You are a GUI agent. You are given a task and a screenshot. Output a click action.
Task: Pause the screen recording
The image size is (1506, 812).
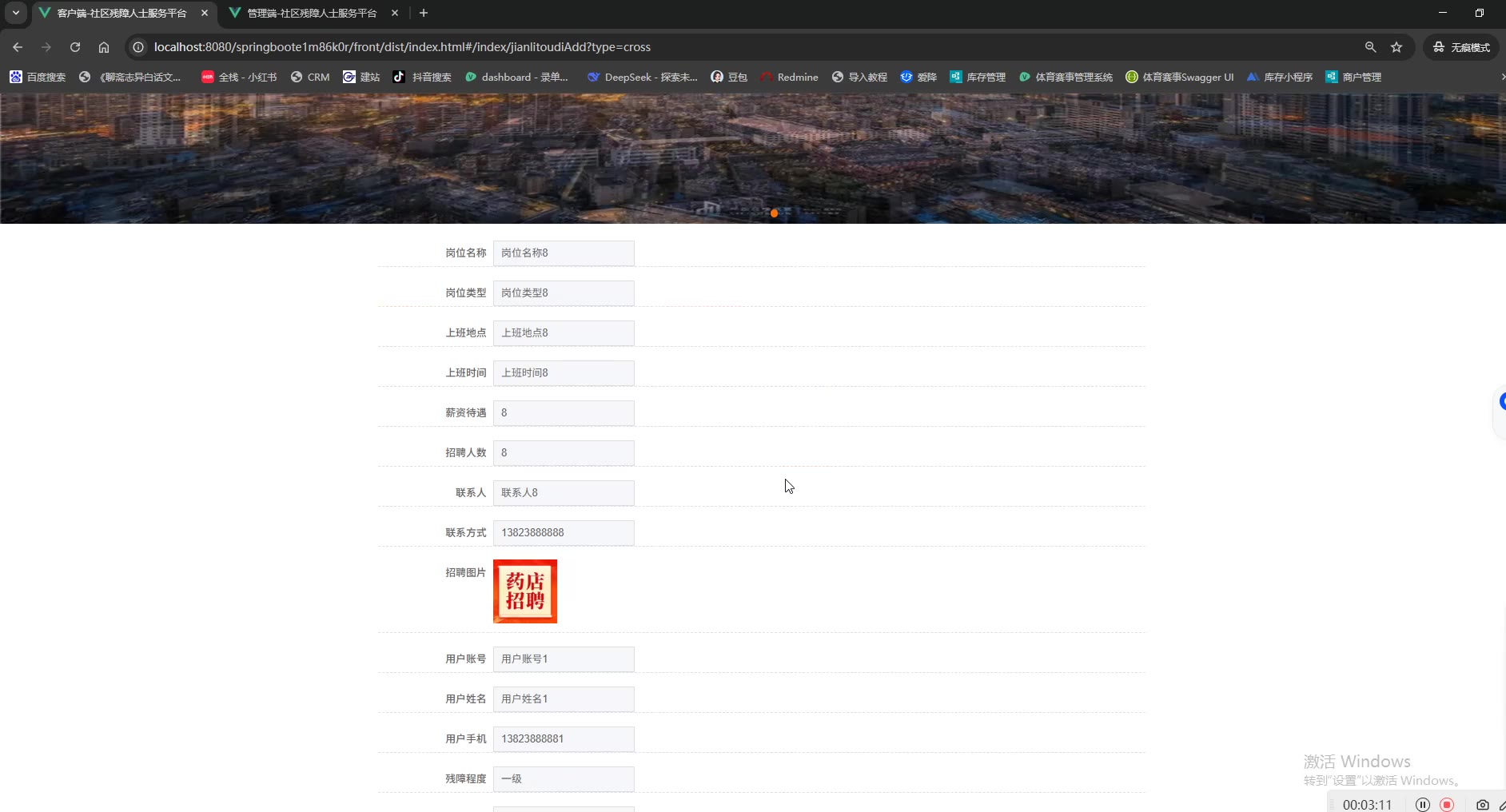point(1423,804)
